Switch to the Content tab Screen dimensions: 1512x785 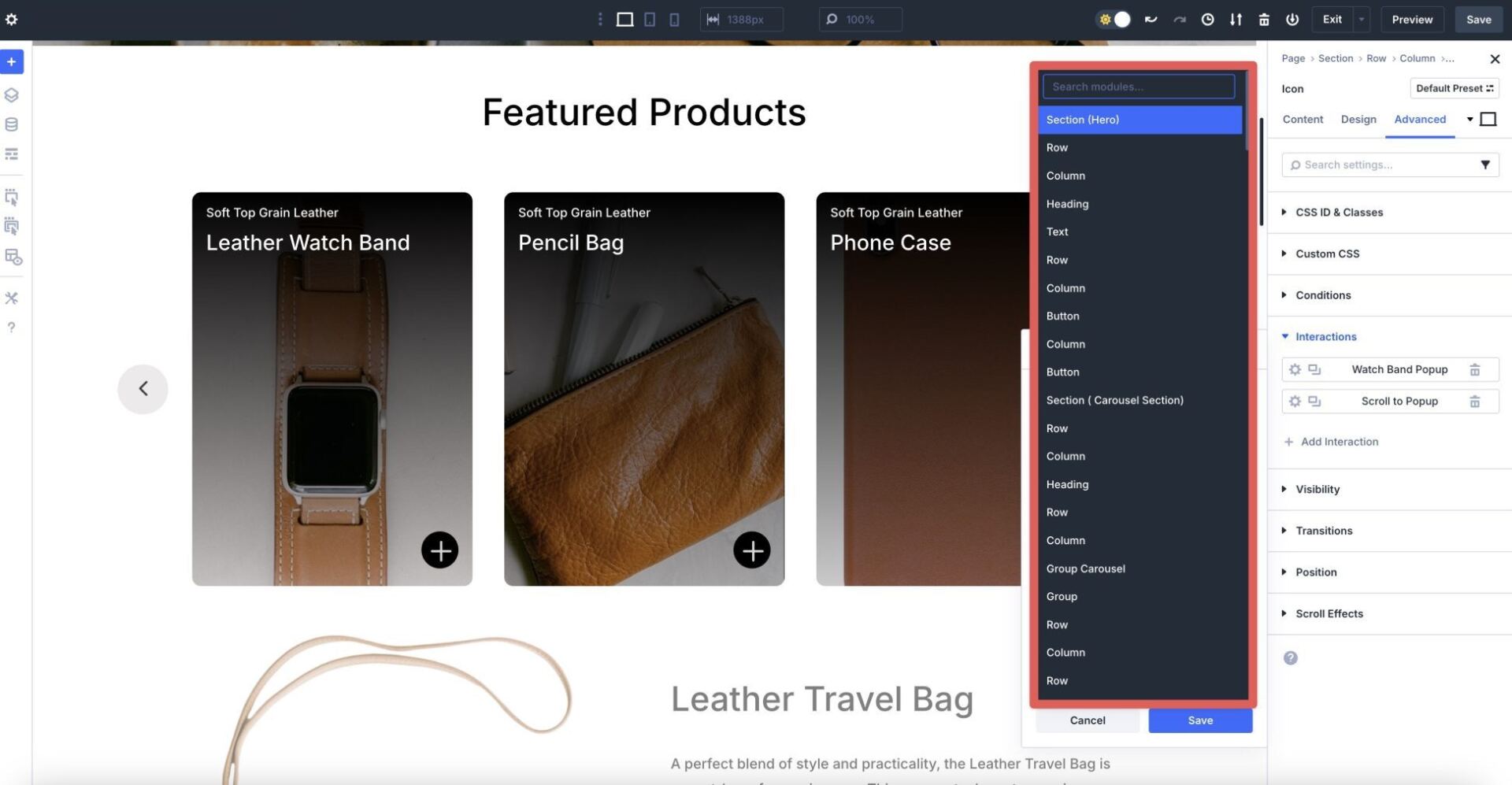[1303, 119]
